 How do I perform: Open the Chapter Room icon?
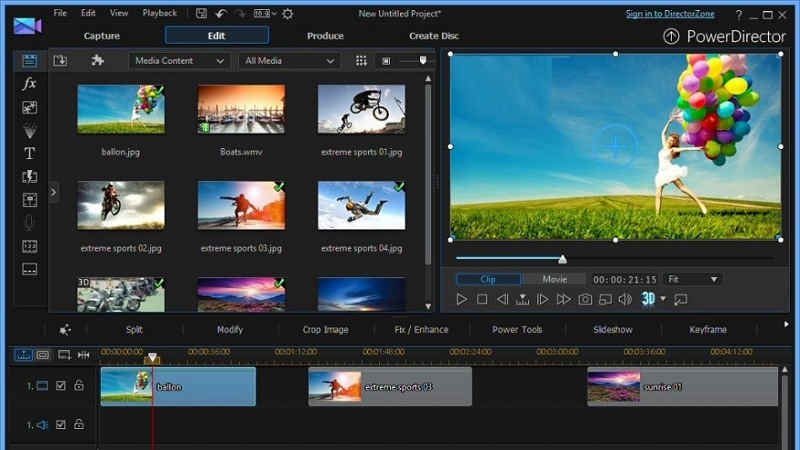click(29, 246)
